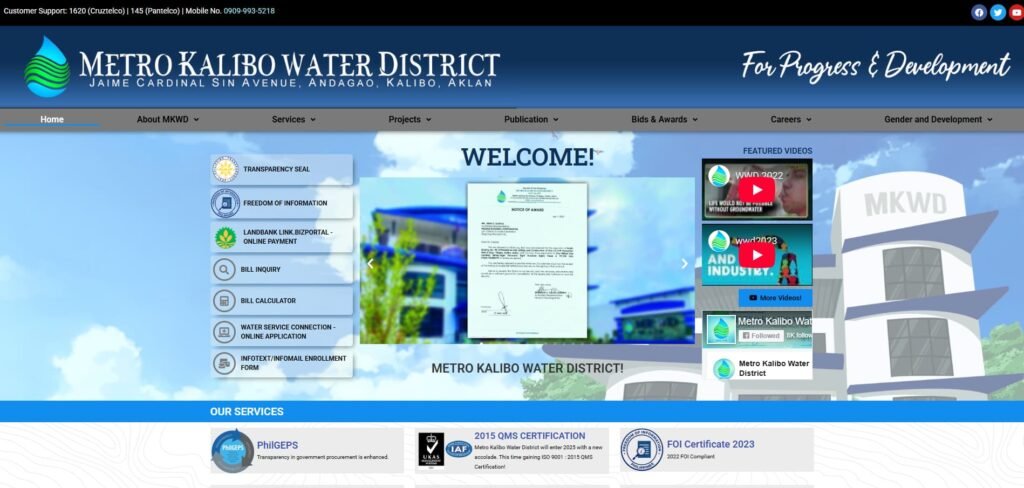
Task: Click the PhilGEPS logo icon
Action: pyautogui.click(x=232, y=451)
